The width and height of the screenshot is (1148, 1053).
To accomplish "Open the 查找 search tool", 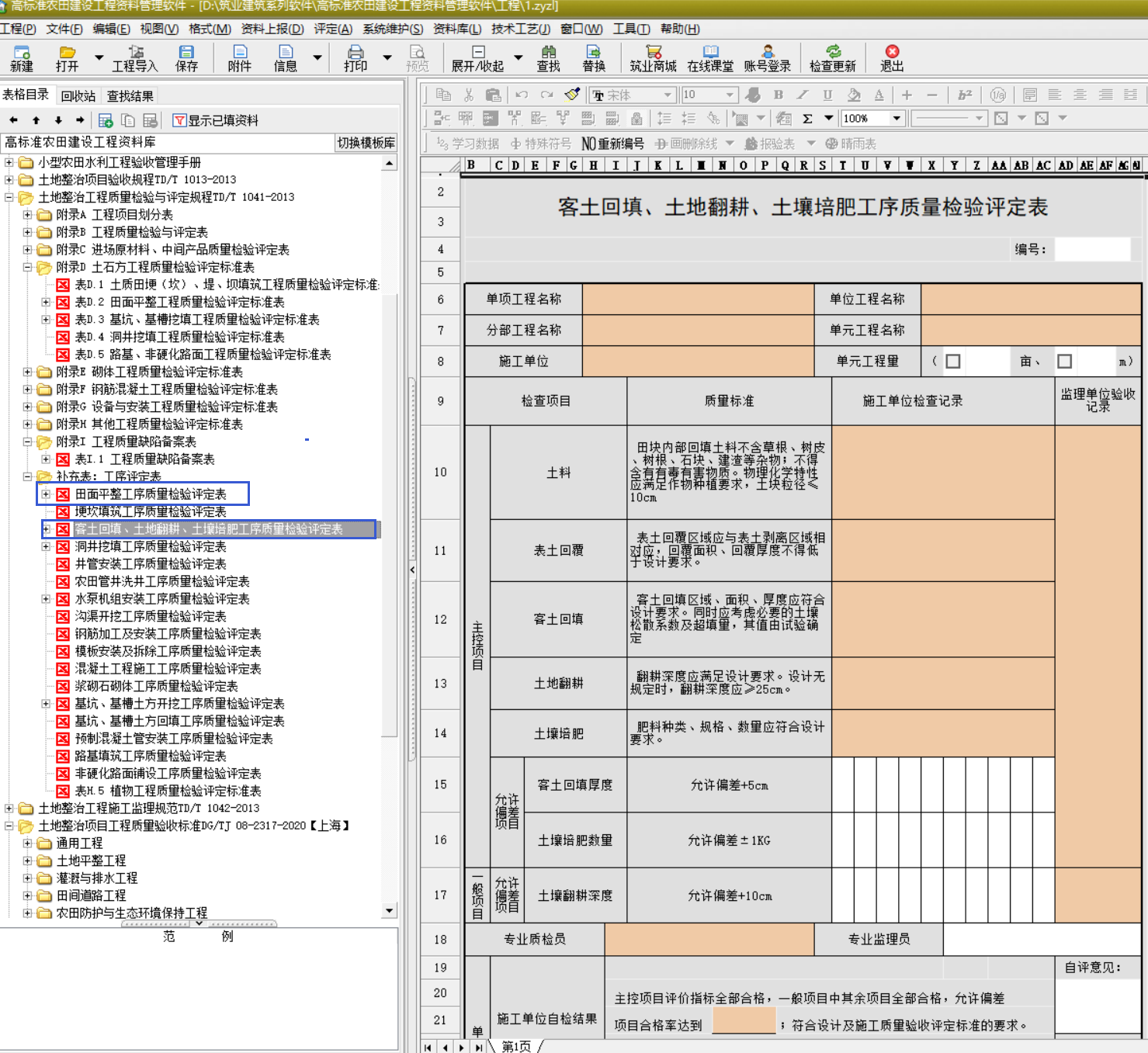I will click(x=549, y=58).
